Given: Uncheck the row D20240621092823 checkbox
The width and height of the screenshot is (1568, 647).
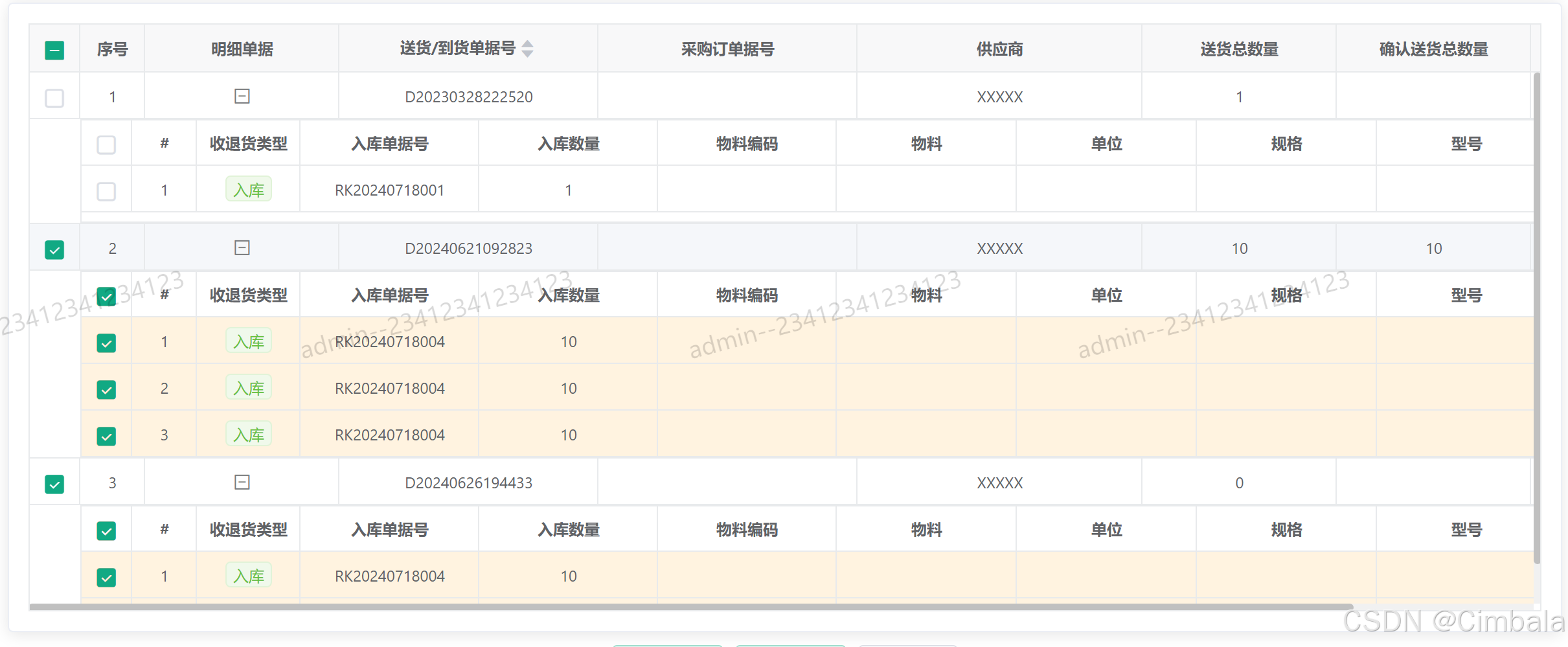Looking at the screenshot, I should 54,249.
